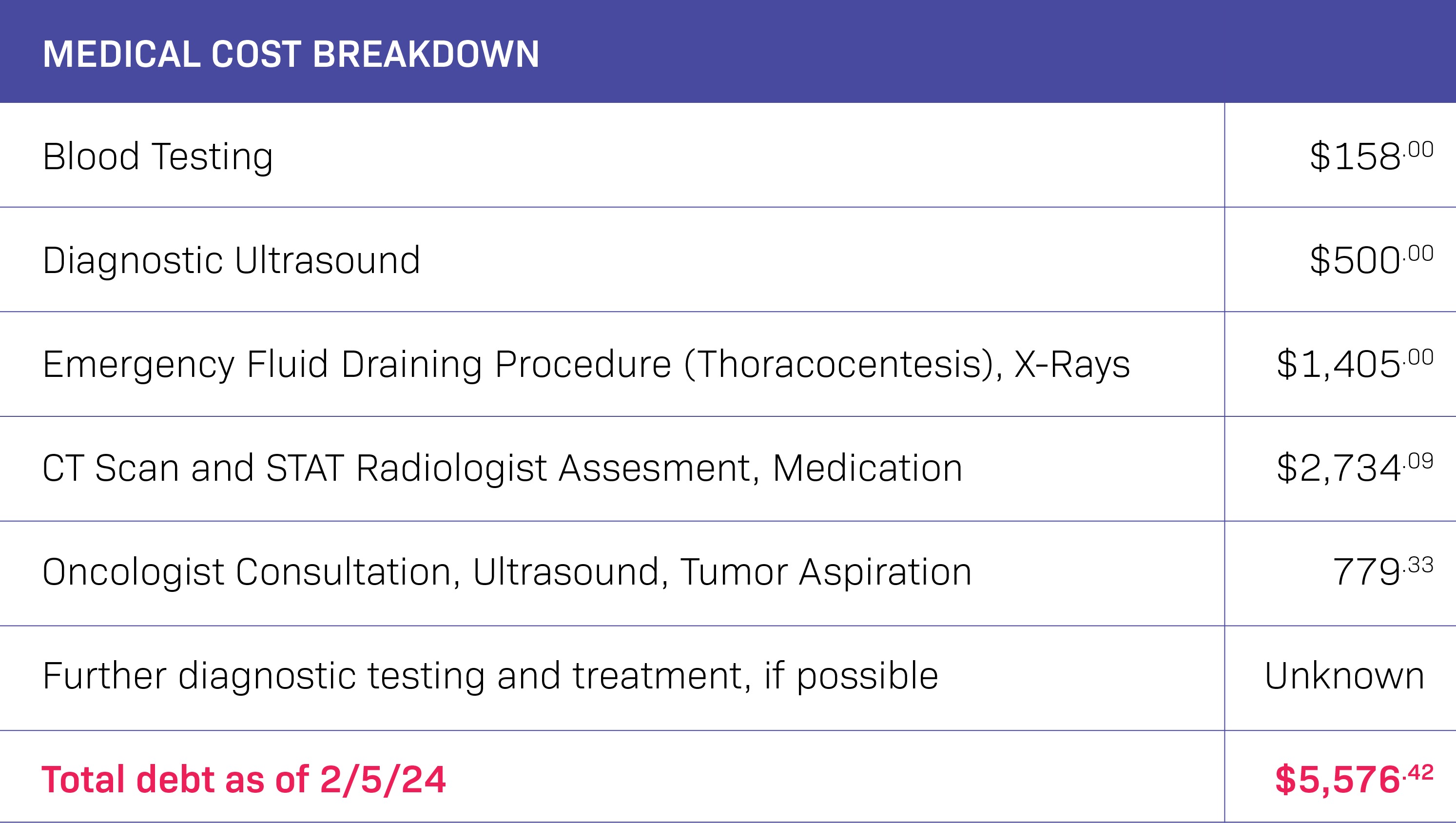Select the Diagnostic Ultrasound row label

(x=231, y=260)
